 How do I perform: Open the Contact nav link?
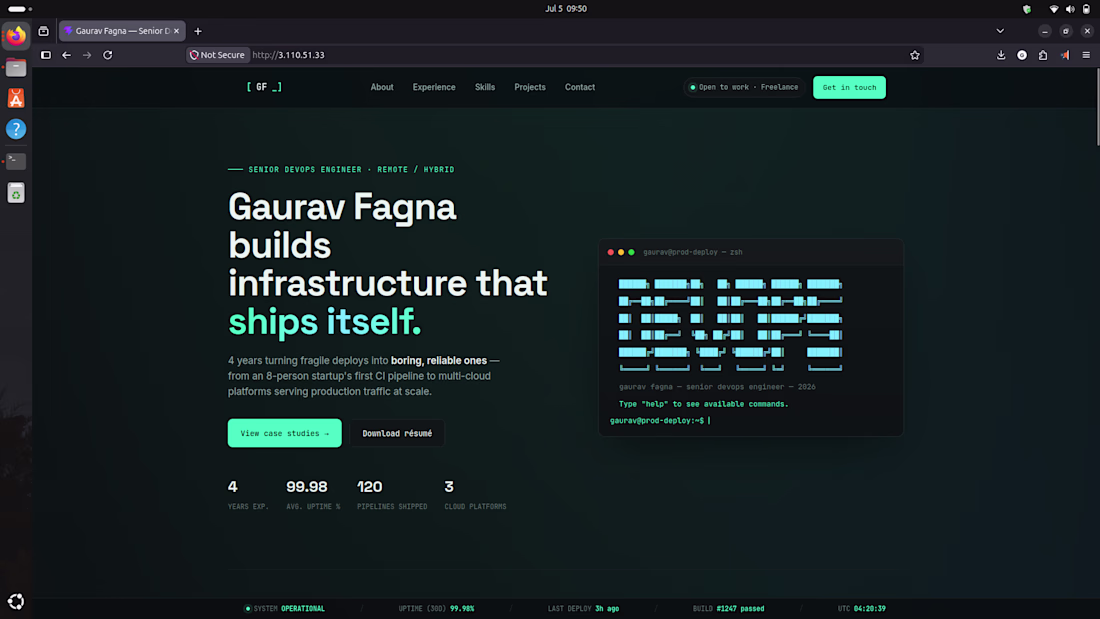[579, 87]
